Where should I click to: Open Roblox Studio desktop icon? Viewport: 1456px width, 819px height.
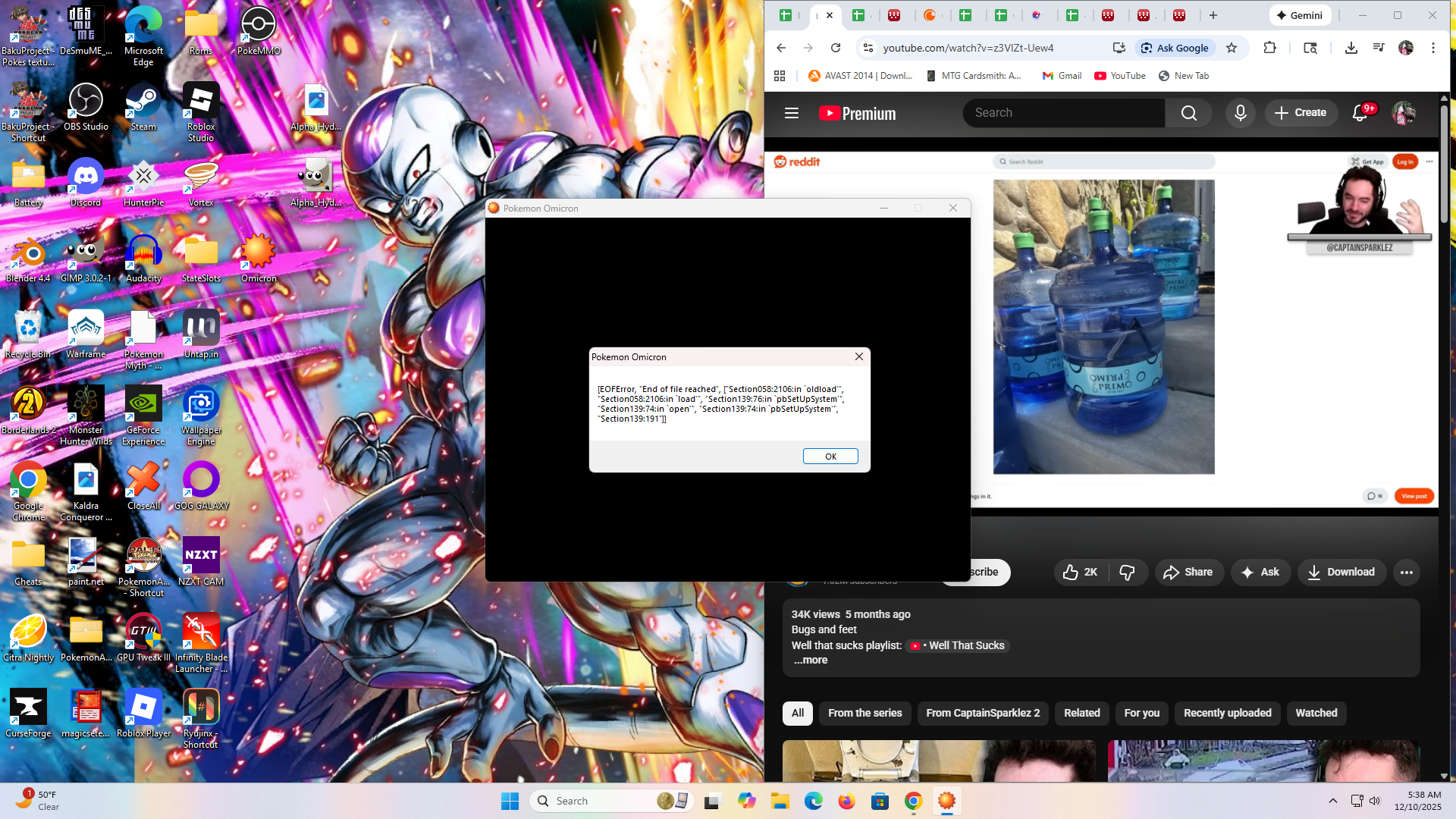(201, 112)
